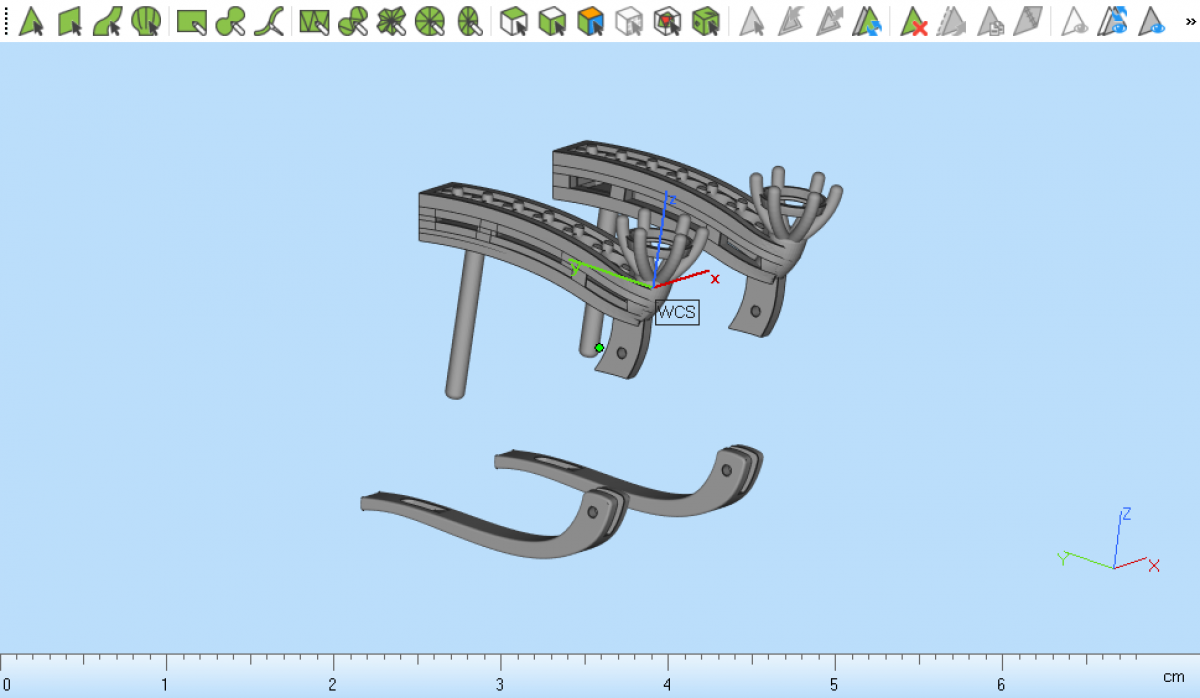Select the wireframe cube icon
1200x698 pixels.
click(629, 21)
